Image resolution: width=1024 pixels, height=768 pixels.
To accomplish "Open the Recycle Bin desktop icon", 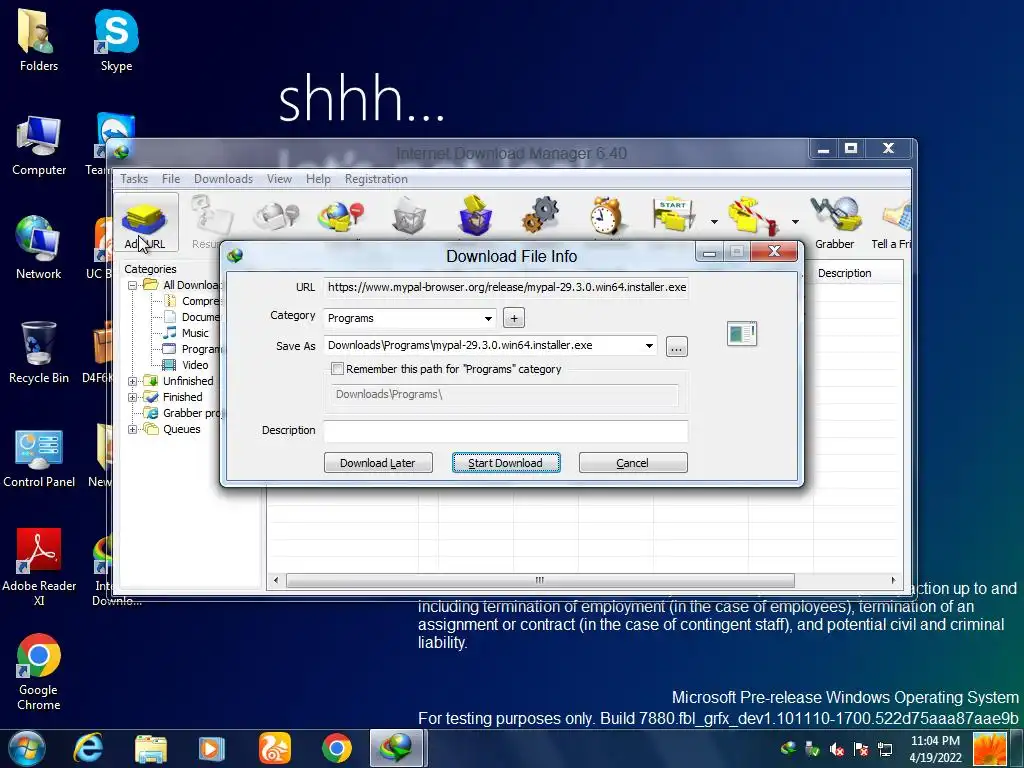I will (x=39, y=353).
